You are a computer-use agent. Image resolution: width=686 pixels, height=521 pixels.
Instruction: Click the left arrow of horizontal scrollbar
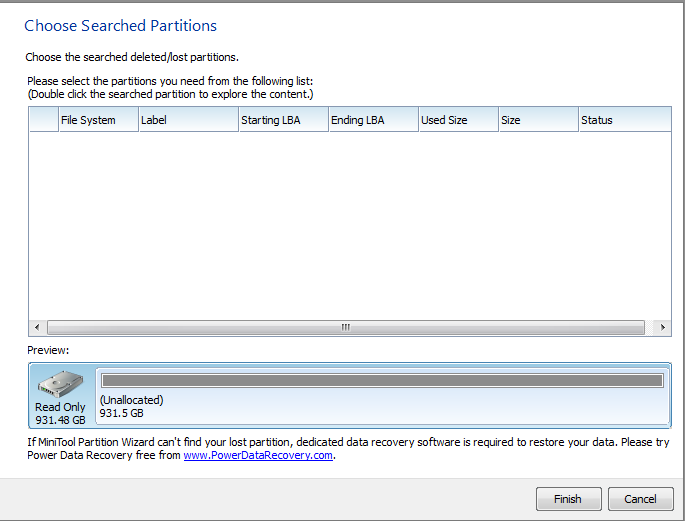pyautogui.click(x=37, y=327)
